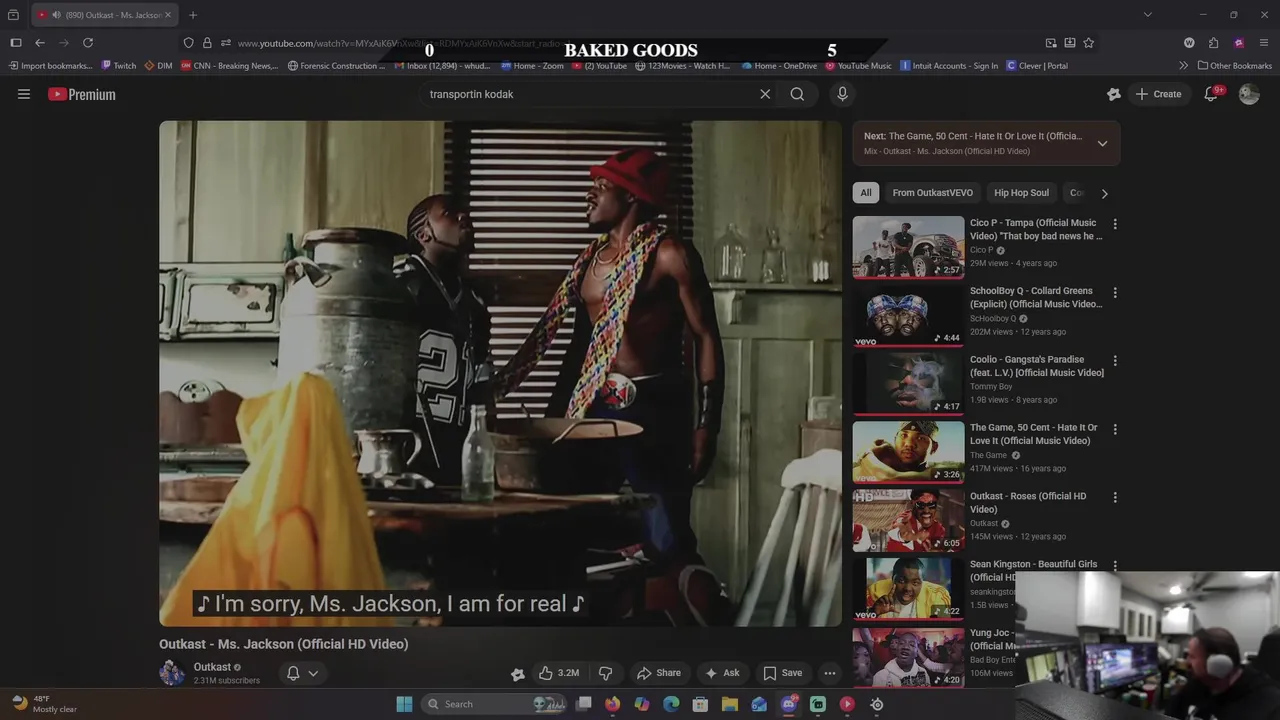The height and width of the screenshot is (720, 1280).
Task: Open the Home - OneDrive bookmark
Action: pyautogui.click(x=779, y=66)
